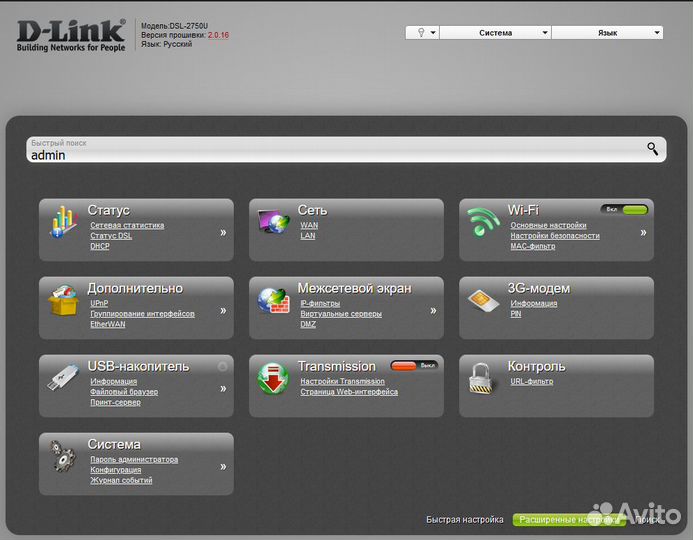Viewport: 693px width, 540px height.
Task: Open the Transmission tile heading
Action: [x=337, y=366]
